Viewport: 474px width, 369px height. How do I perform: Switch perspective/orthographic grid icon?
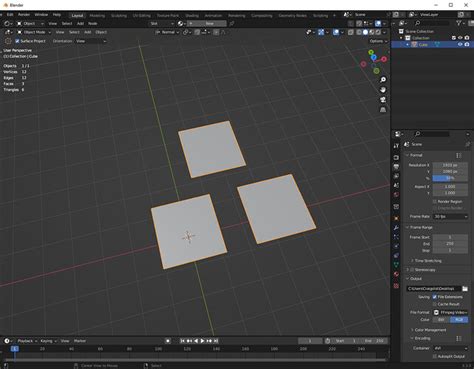383,110
